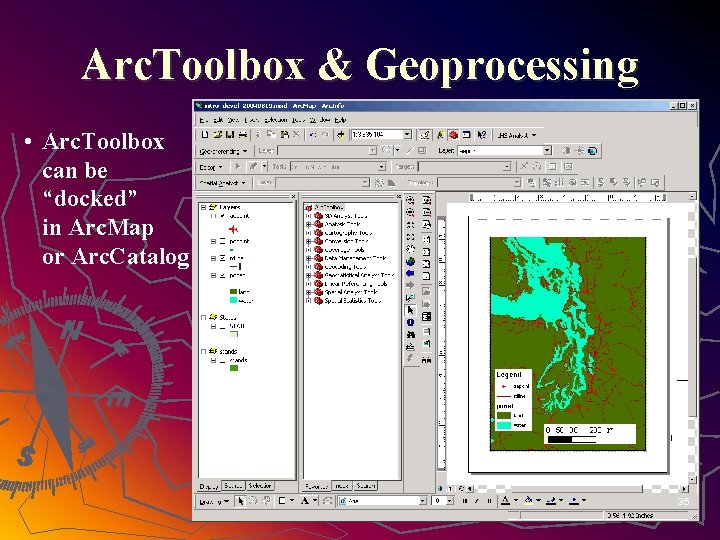
Task: Select the Sketch pencil tool in Editor
Action: [x=253, y=167]
